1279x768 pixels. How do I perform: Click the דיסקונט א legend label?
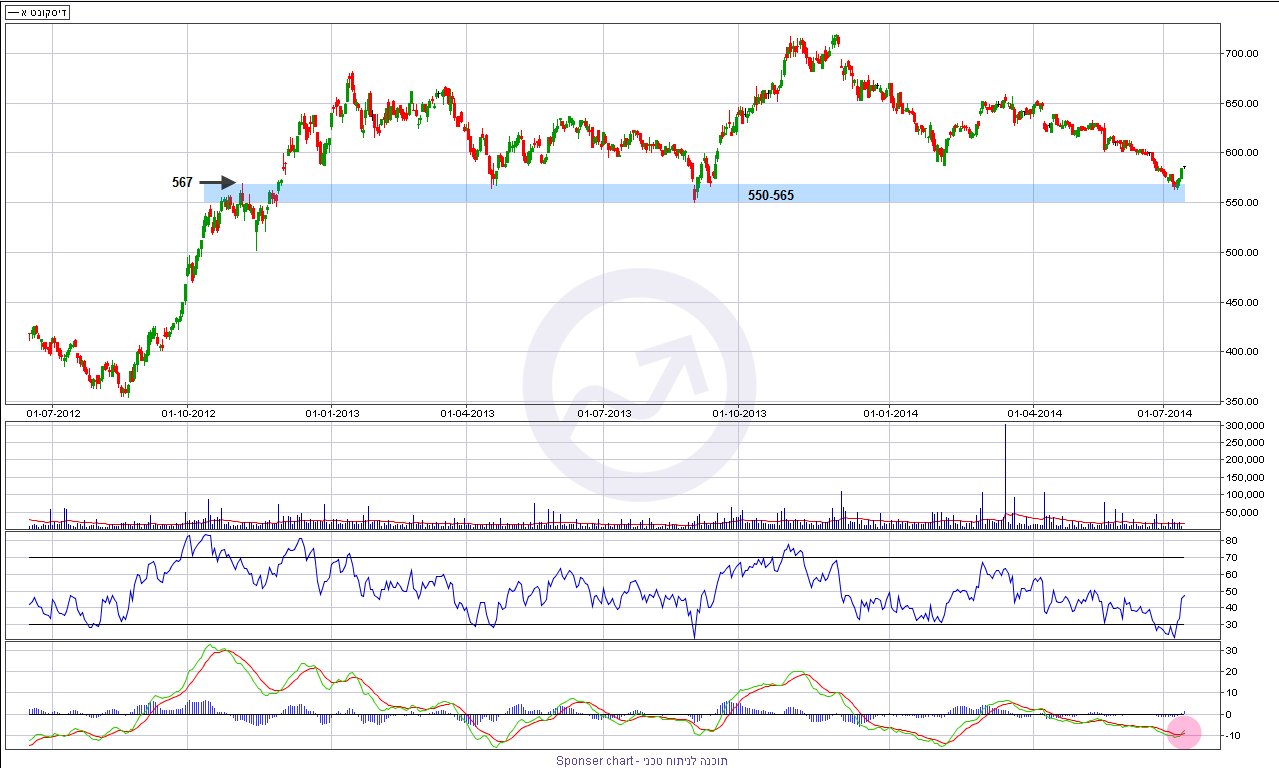37,12
